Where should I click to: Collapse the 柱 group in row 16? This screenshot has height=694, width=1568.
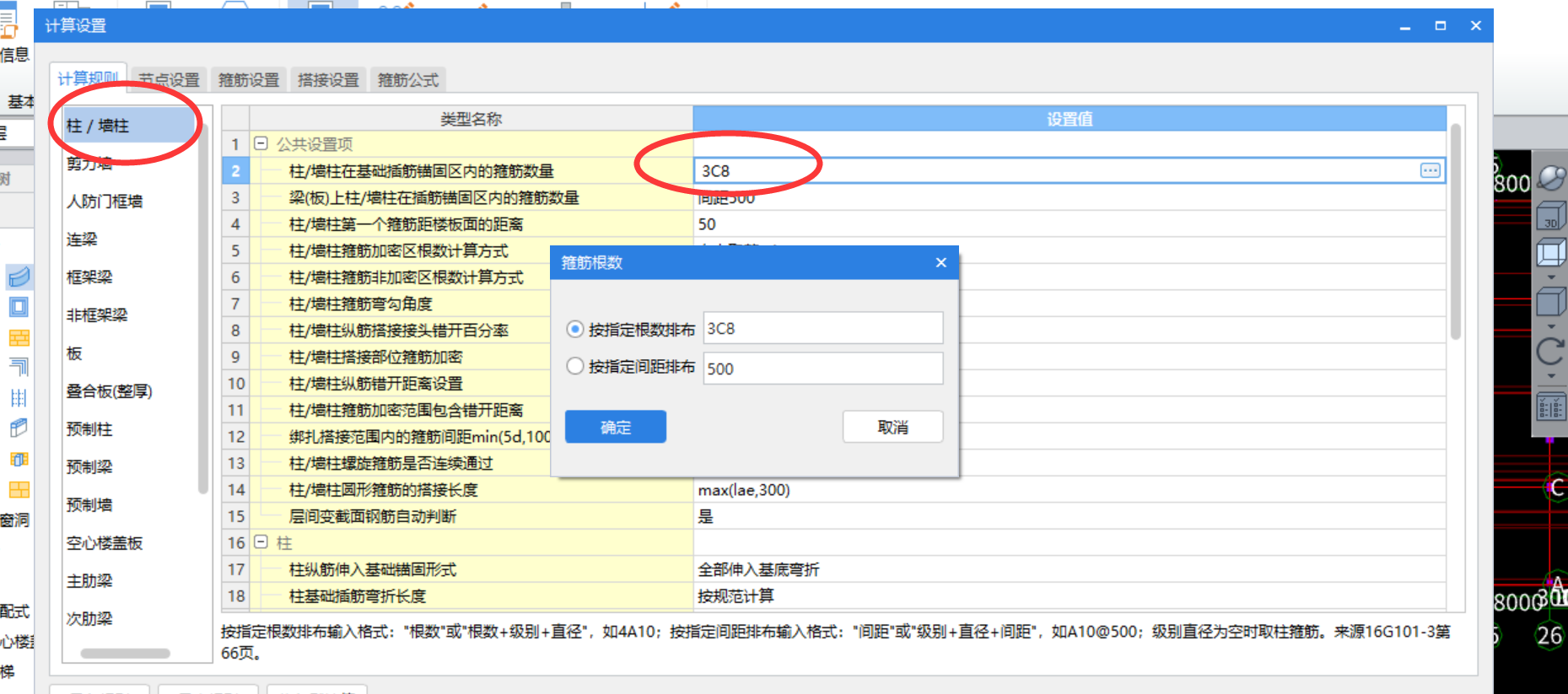[x=261, y=542]
